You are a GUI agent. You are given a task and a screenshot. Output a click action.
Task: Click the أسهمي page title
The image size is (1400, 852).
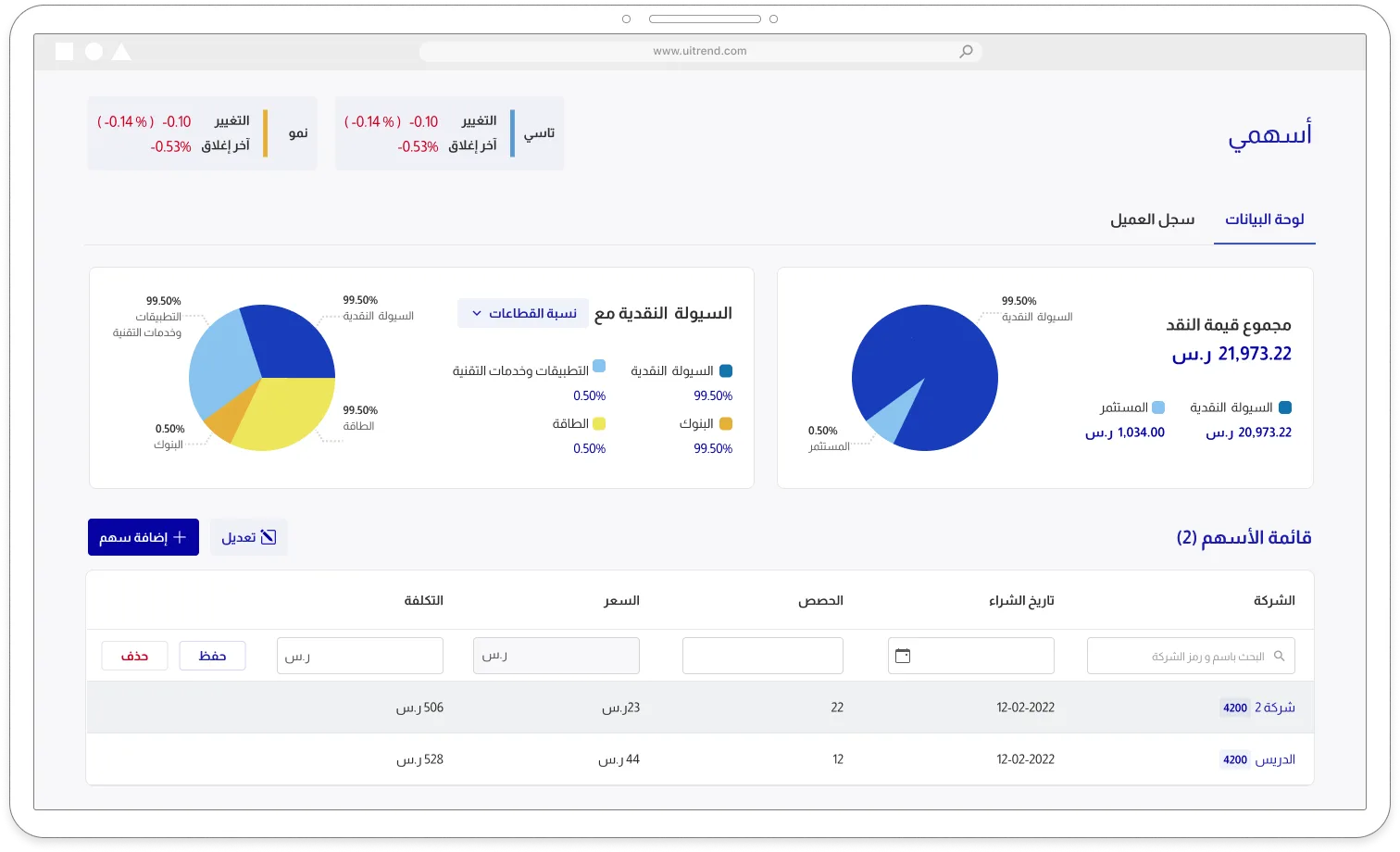point(1269,135)
